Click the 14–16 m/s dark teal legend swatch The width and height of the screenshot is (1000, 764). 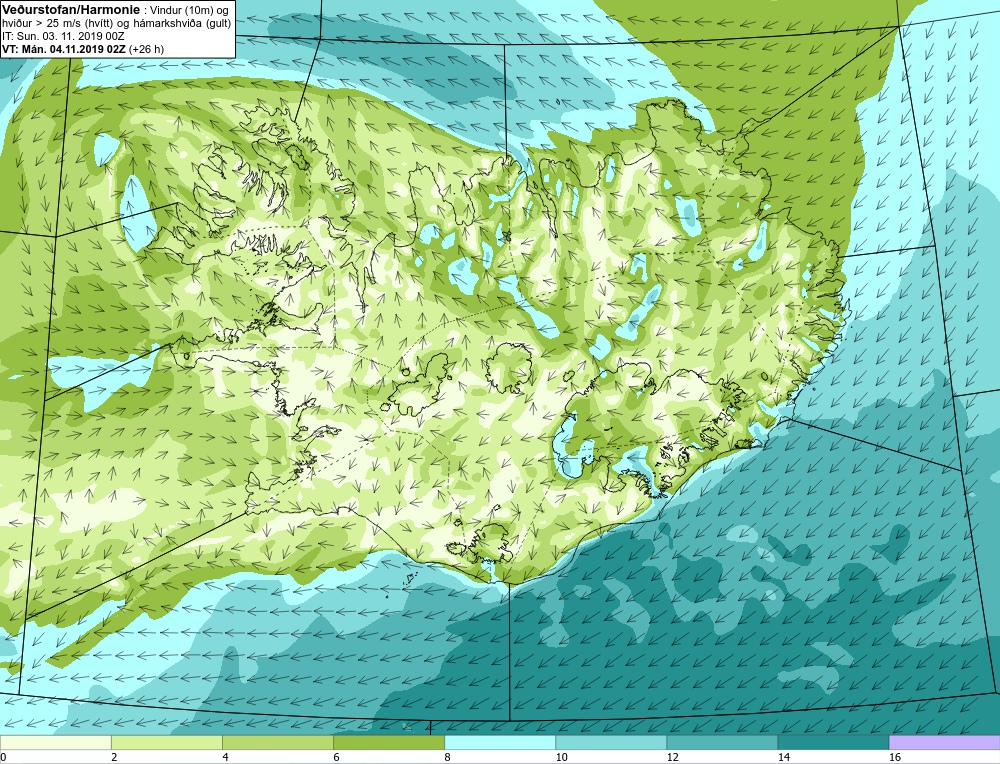coord(833,742)
